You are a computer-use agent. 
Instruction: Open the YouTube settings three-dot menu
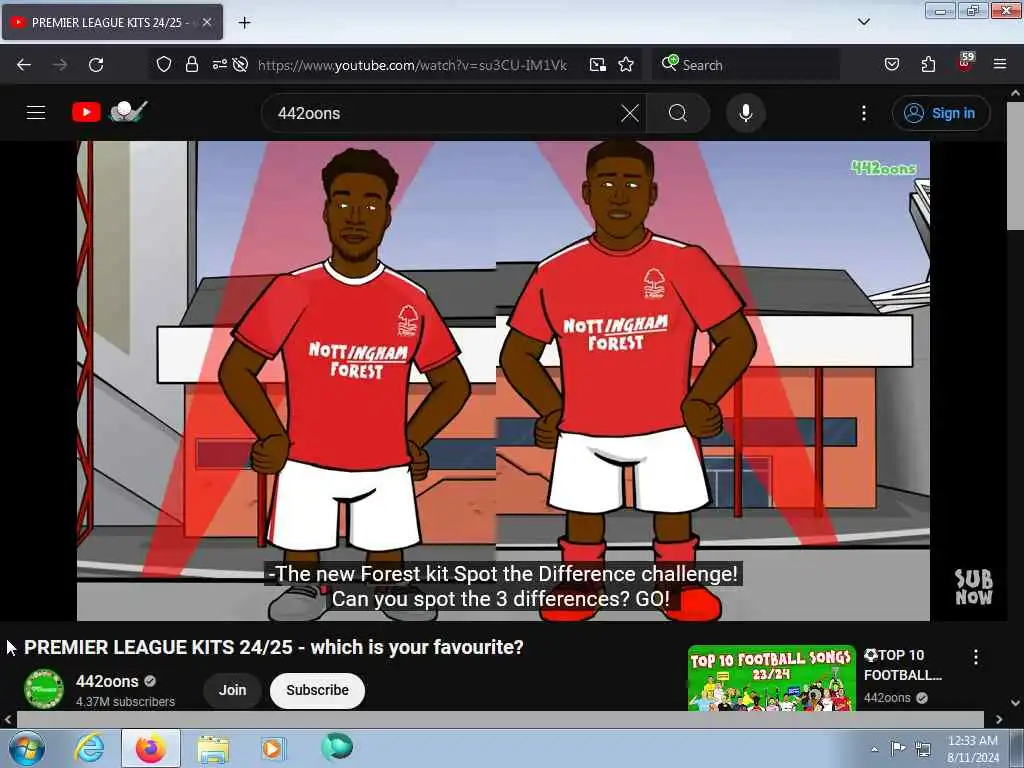[x=864, y=113]
